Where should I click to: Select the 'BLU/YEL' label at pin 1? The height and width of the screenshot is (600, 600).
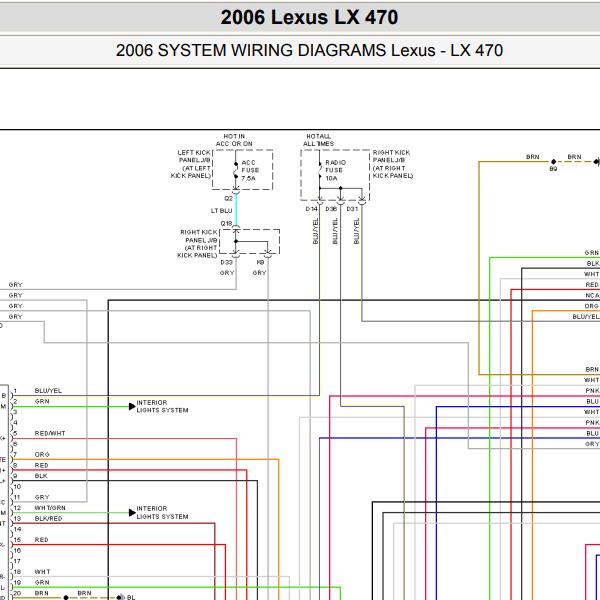48,391
